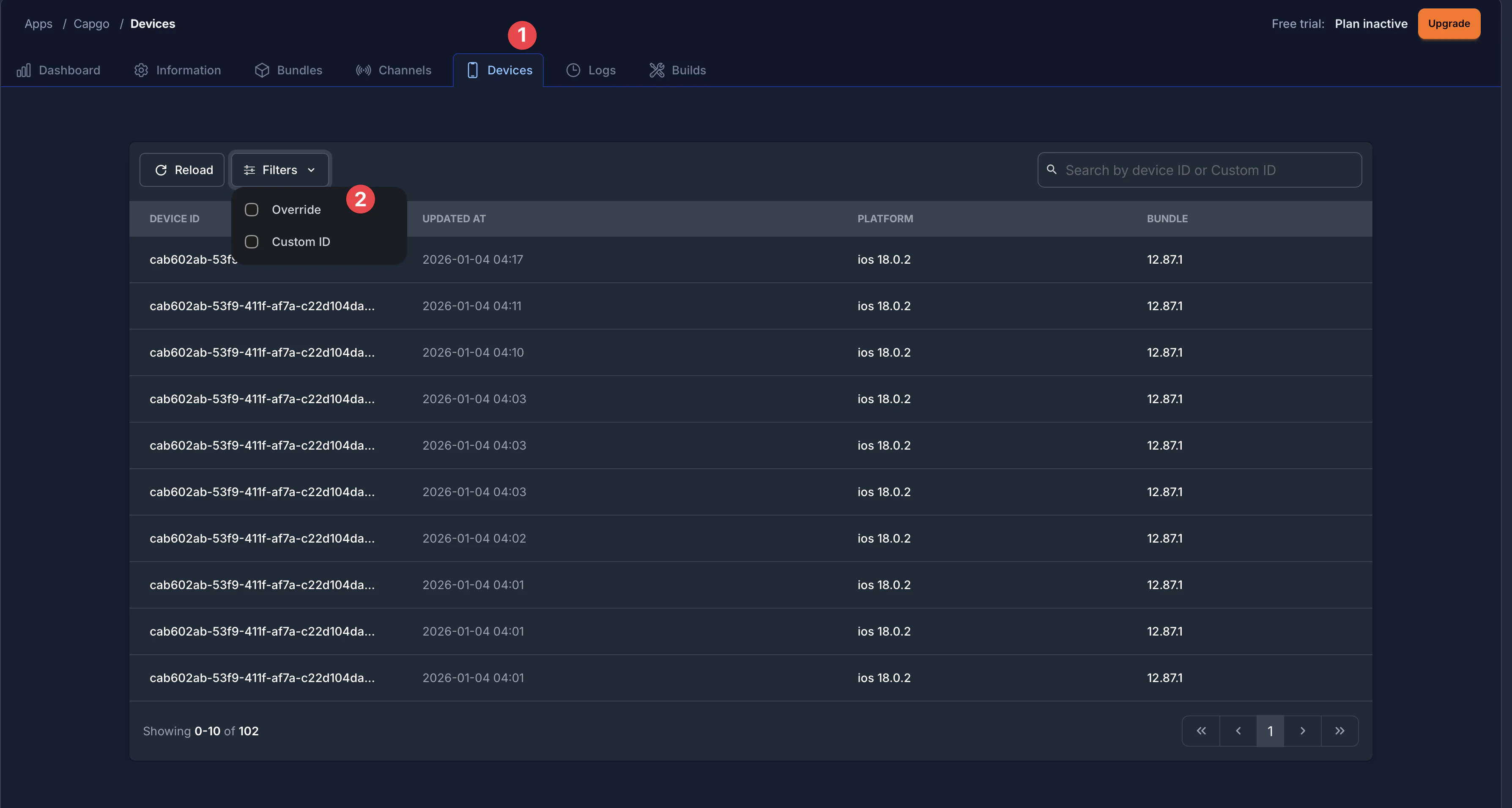Jump to last page double chevron
Screen dimensions: 1512x808
[x=1339, y=731]
